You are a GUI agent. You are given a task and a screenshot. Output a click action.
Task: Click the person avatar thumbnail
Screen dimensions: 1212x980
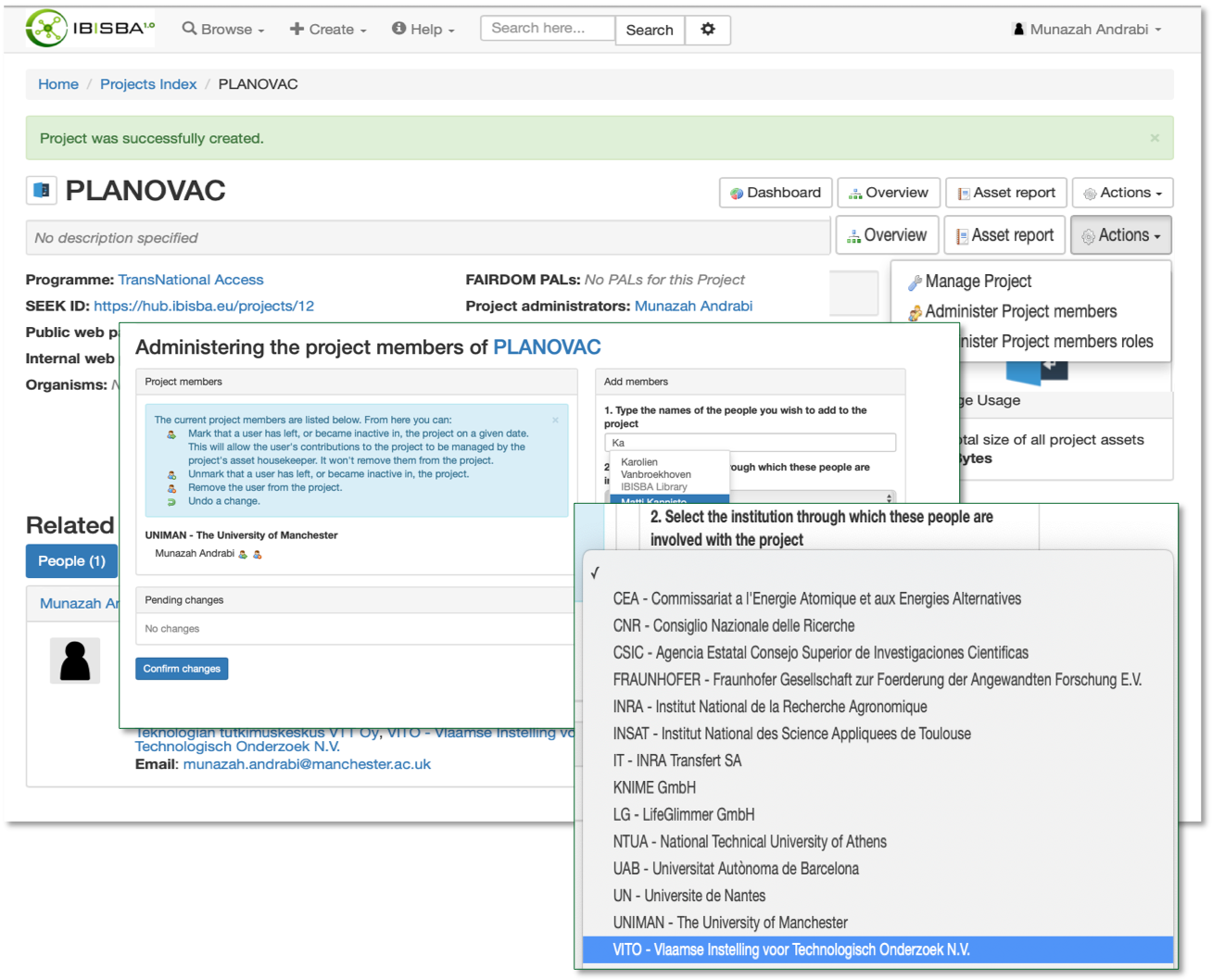(x=75, y=661)
